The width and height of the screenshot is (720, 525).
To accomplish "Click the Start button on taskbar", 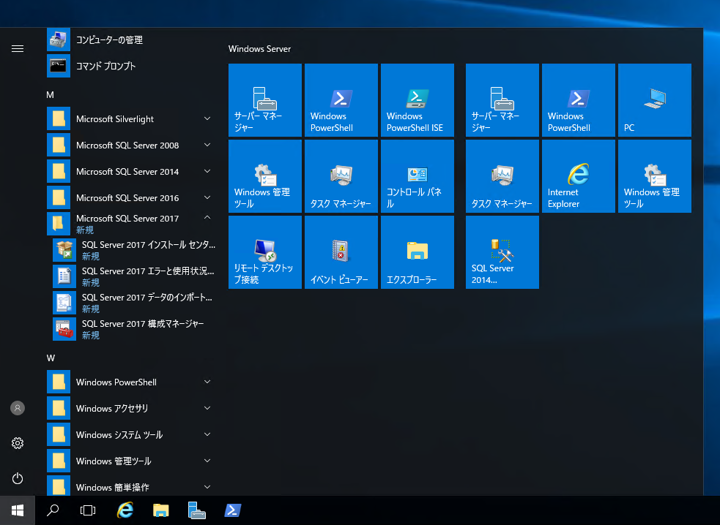I will [17, 510].
